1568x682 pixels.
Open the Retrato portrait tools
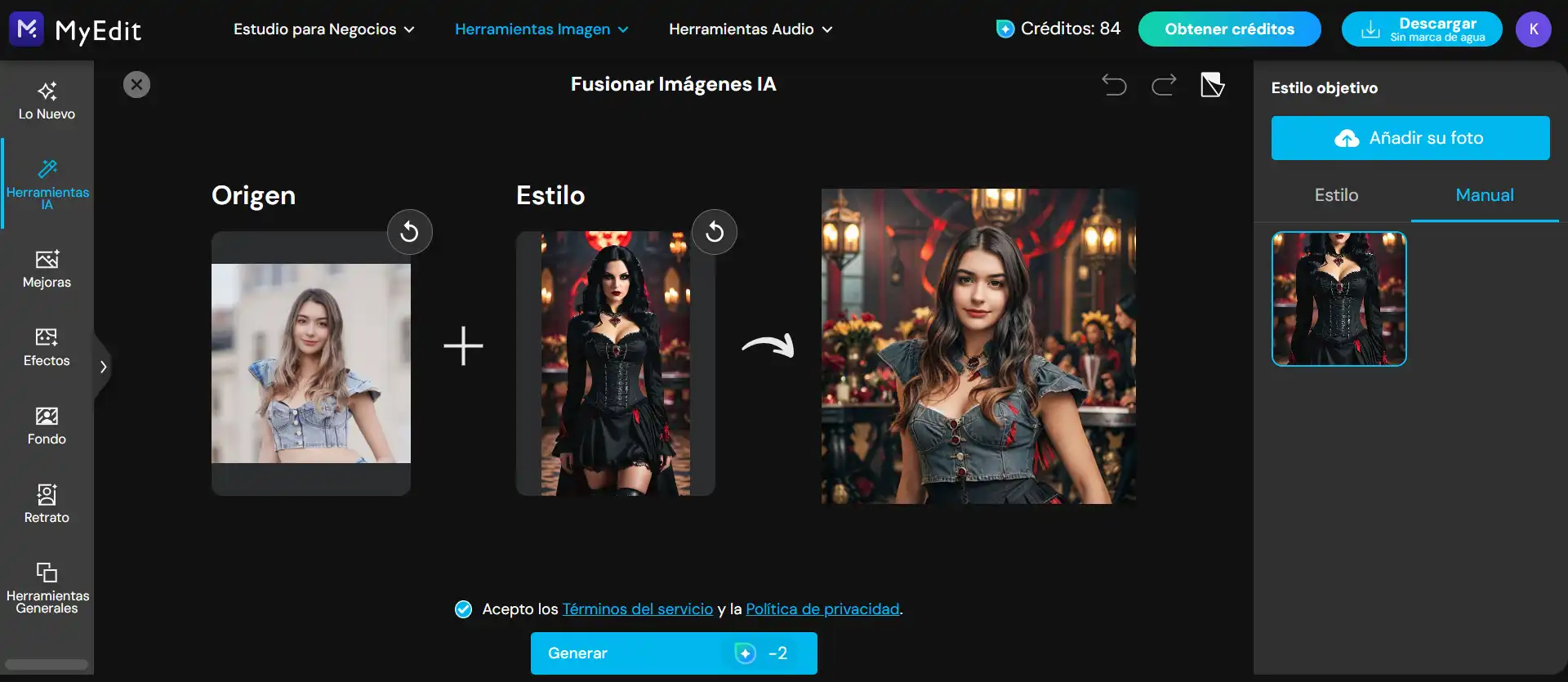[x=47, y=505]
